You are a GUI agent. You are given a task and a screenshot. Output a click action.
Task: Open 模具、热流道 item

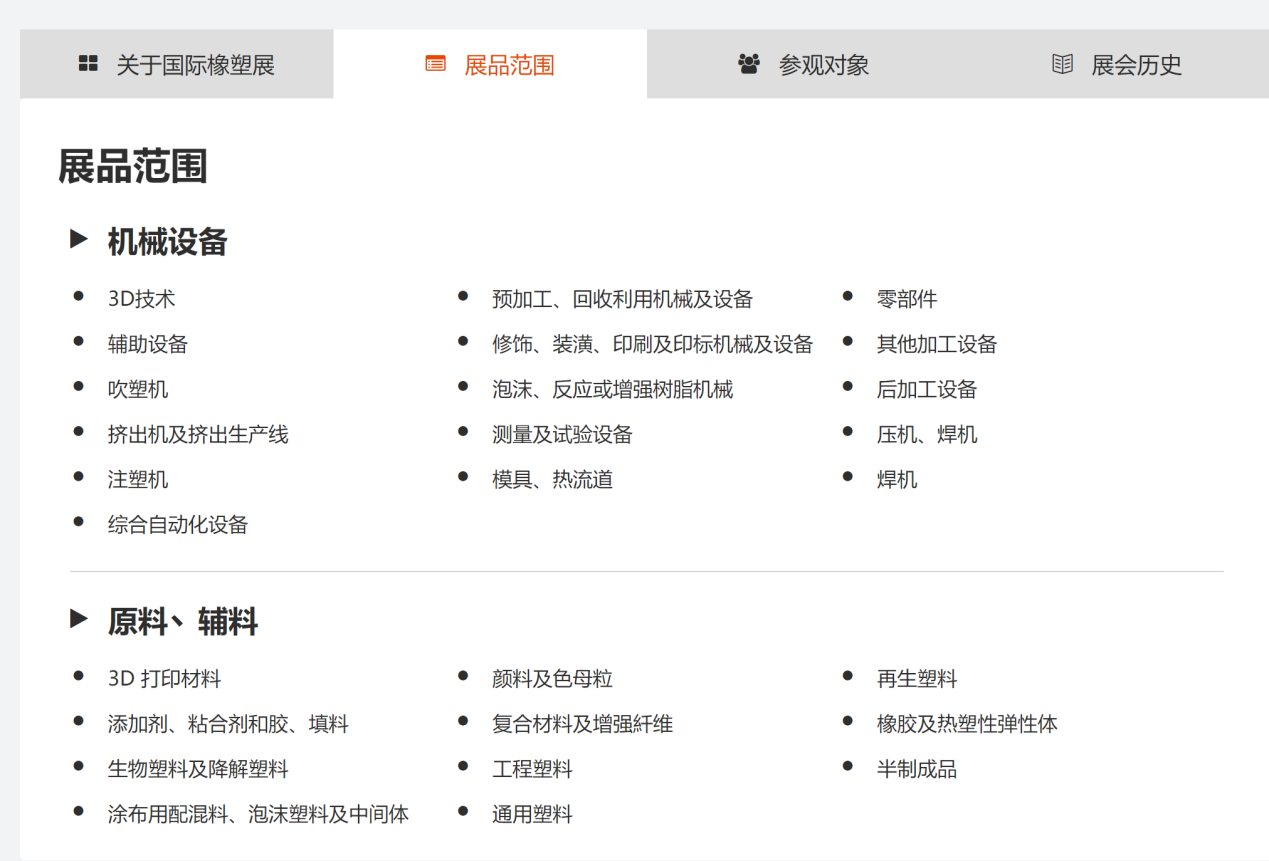point(552,480)
